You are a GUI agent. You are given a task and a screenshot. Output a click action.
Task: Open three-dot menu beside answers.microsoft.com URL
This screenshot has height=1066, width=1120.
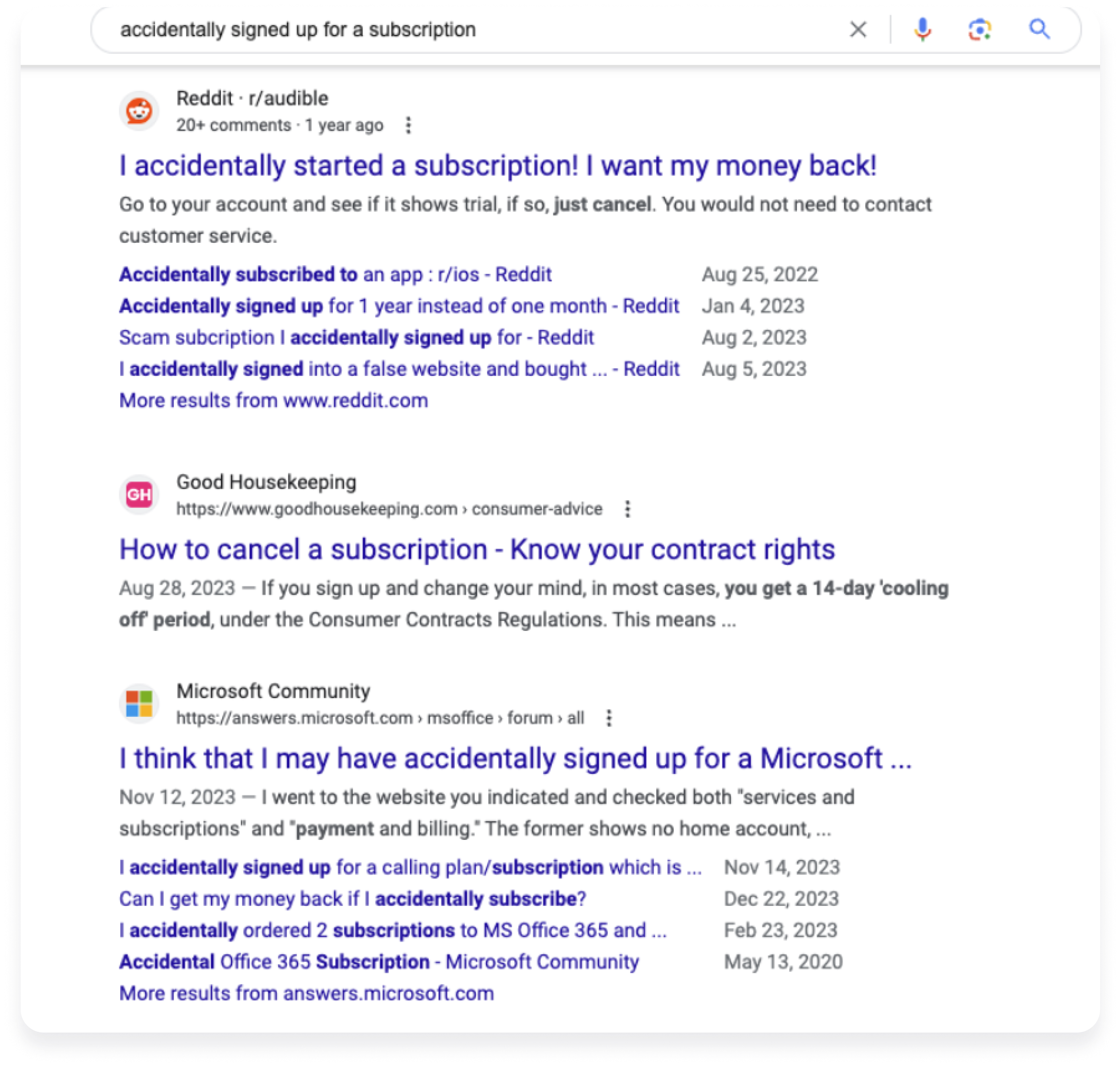click(x=609, y=718)
